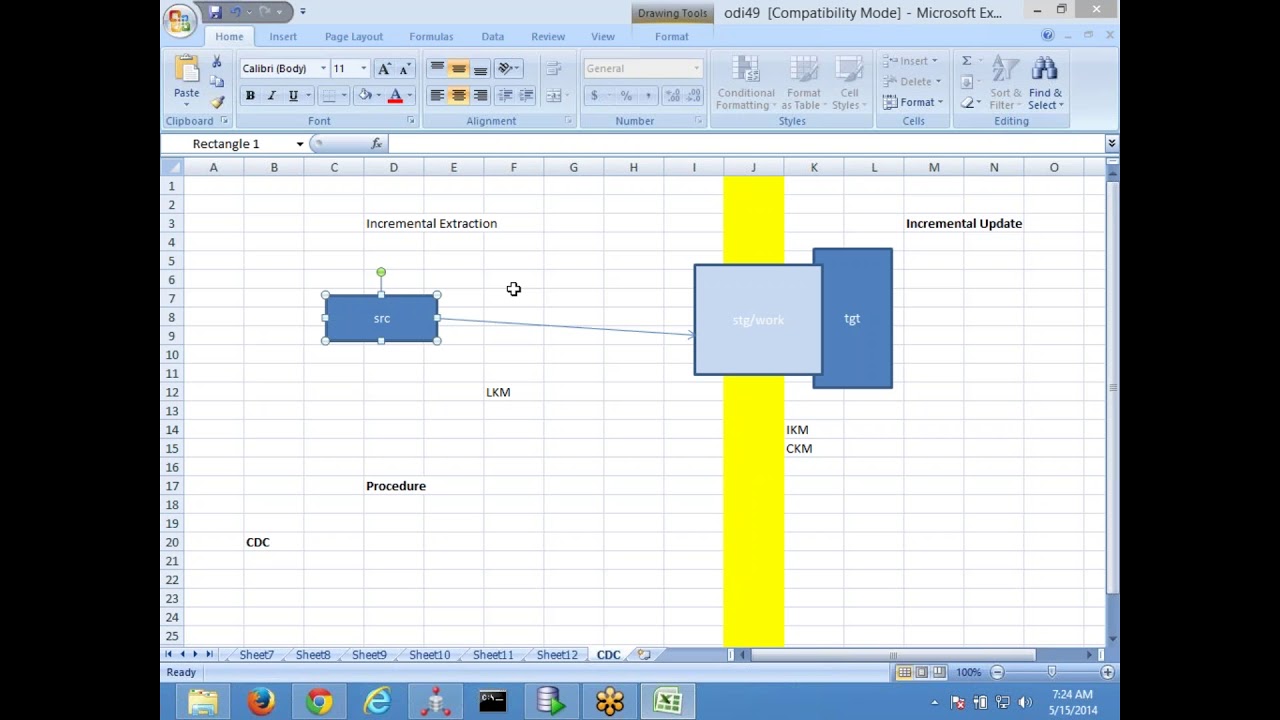
Task: Click the Save icon in Quick Access
Action: (x=215, y=12)
